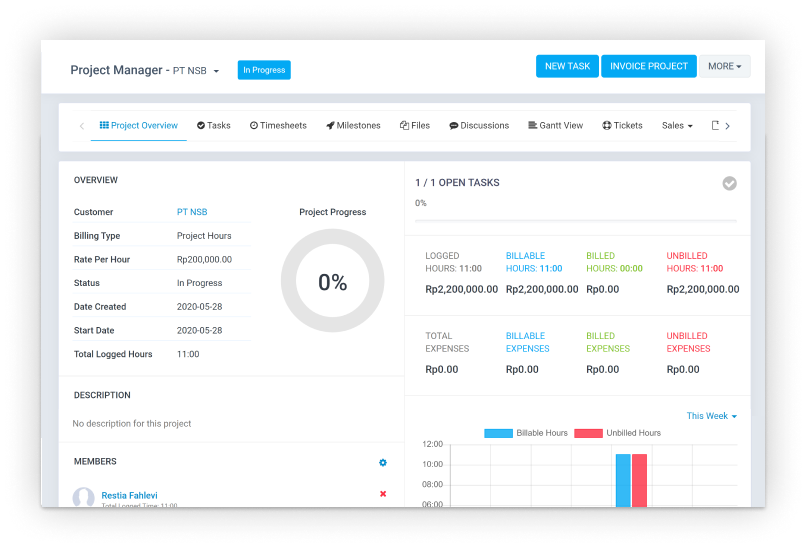Open the Tickets tab
Image resolution: width=806 pixels, height=548 pixels.
(622, 125)
